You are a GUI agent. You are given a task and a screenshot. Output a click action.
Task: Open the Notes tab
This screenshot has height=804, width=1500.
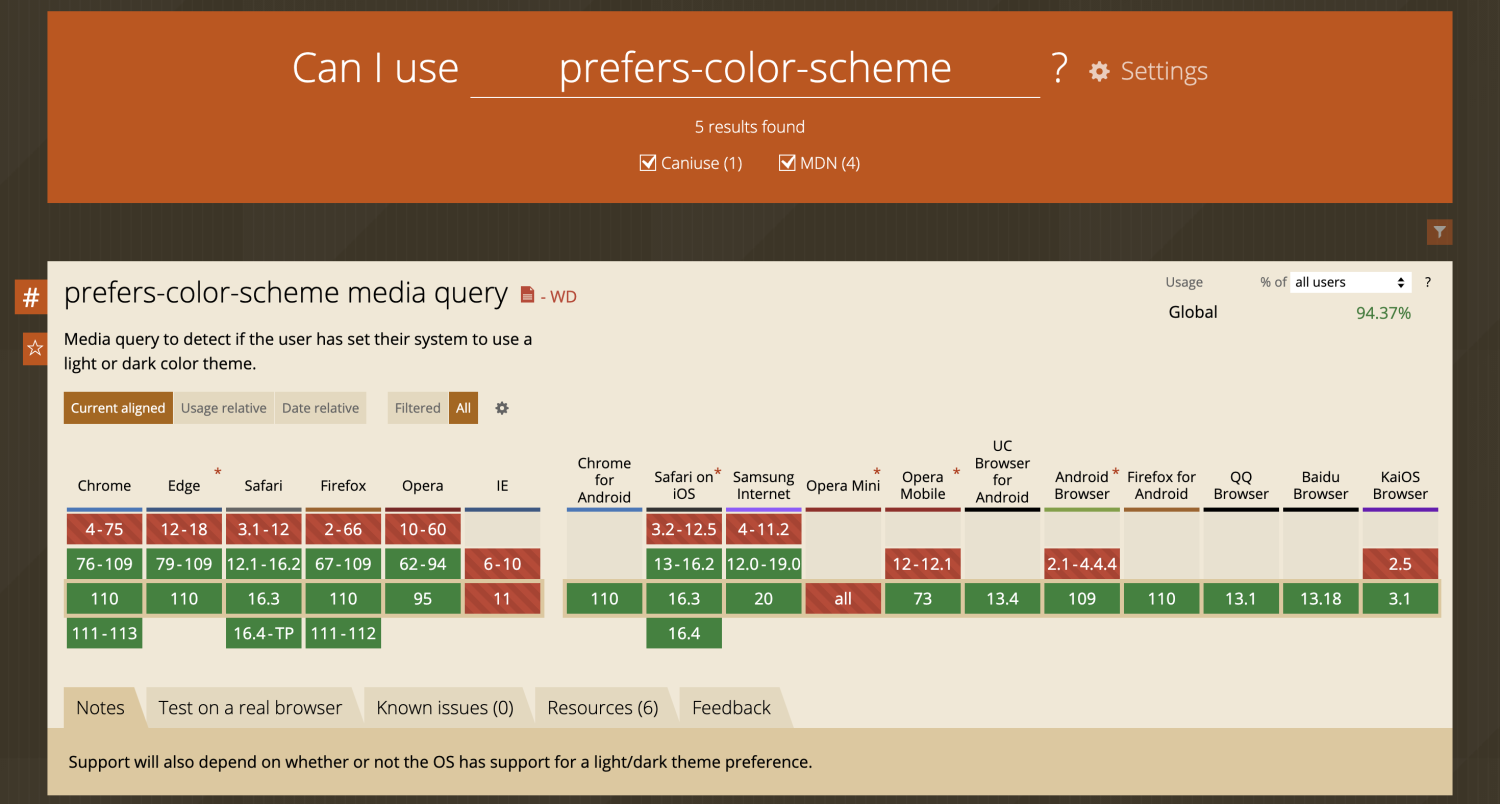(100, 708)
